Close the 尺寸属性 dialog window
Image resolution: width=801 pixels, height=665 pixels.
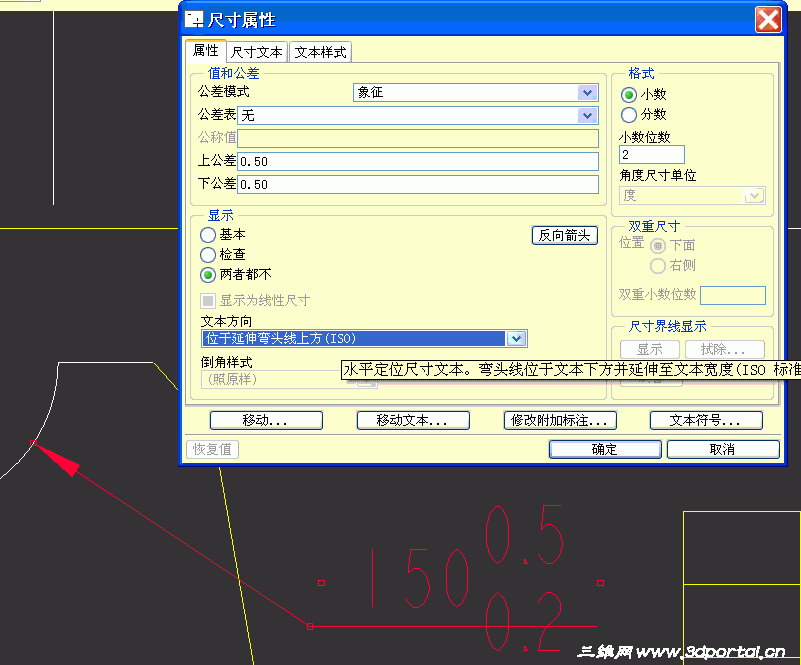(768, 20)
